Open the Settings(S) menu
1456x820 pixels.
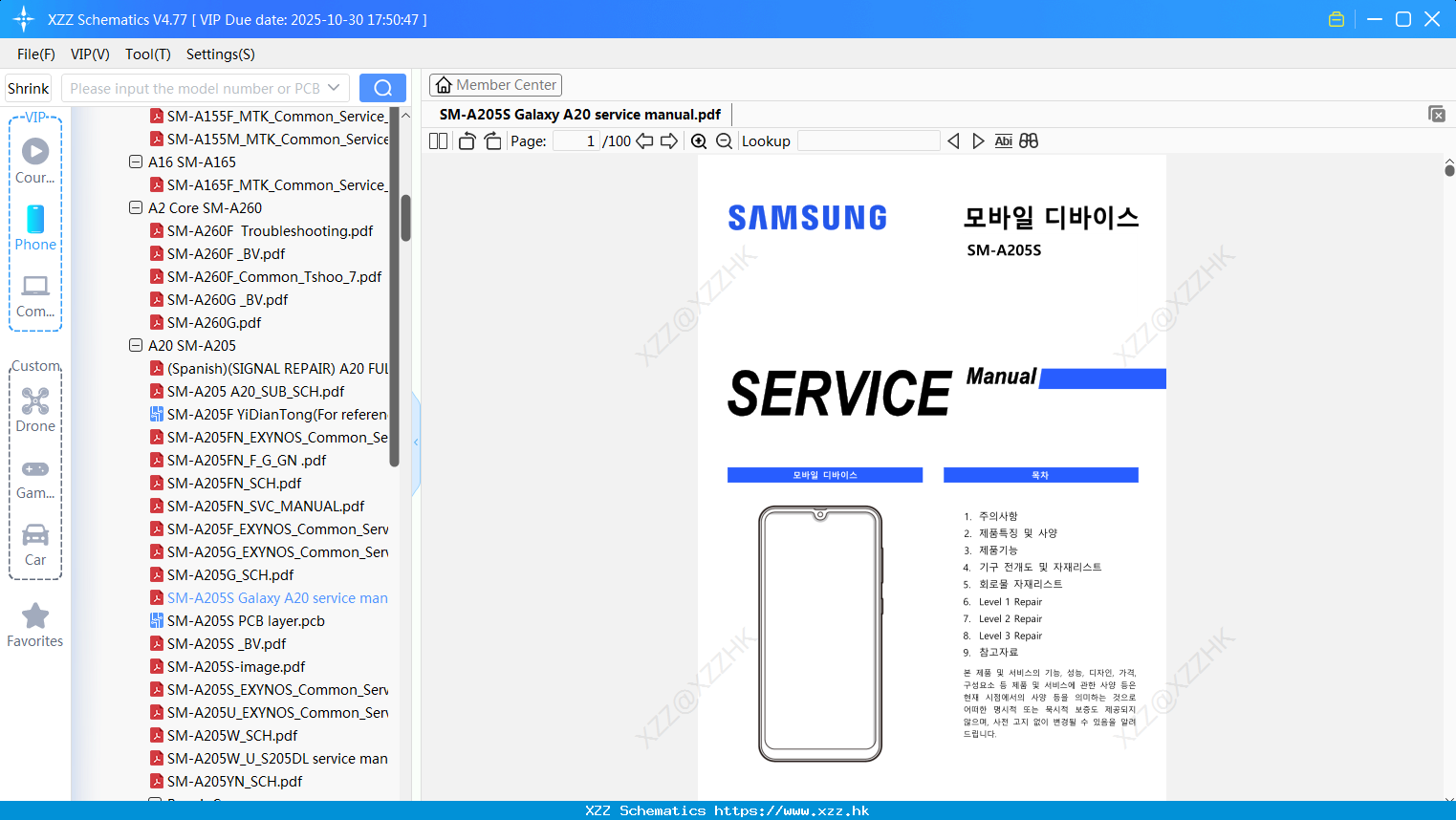point(221,54)
